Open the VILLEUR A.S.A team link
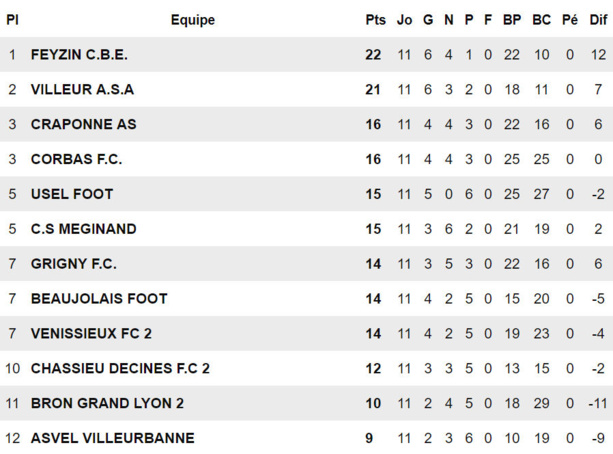This screenshot has height=454, width=613. point(82,90)
